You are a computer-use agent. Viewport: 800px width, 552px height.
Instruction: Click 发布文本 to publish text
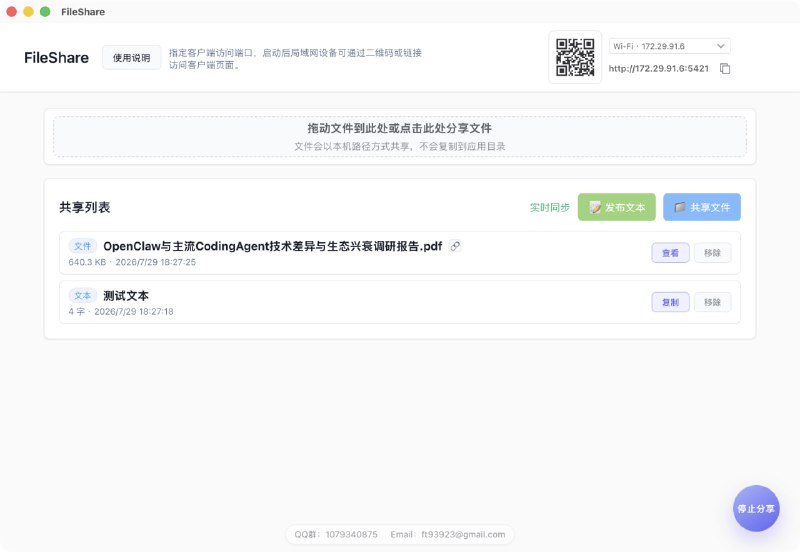[x=616, y=207]
